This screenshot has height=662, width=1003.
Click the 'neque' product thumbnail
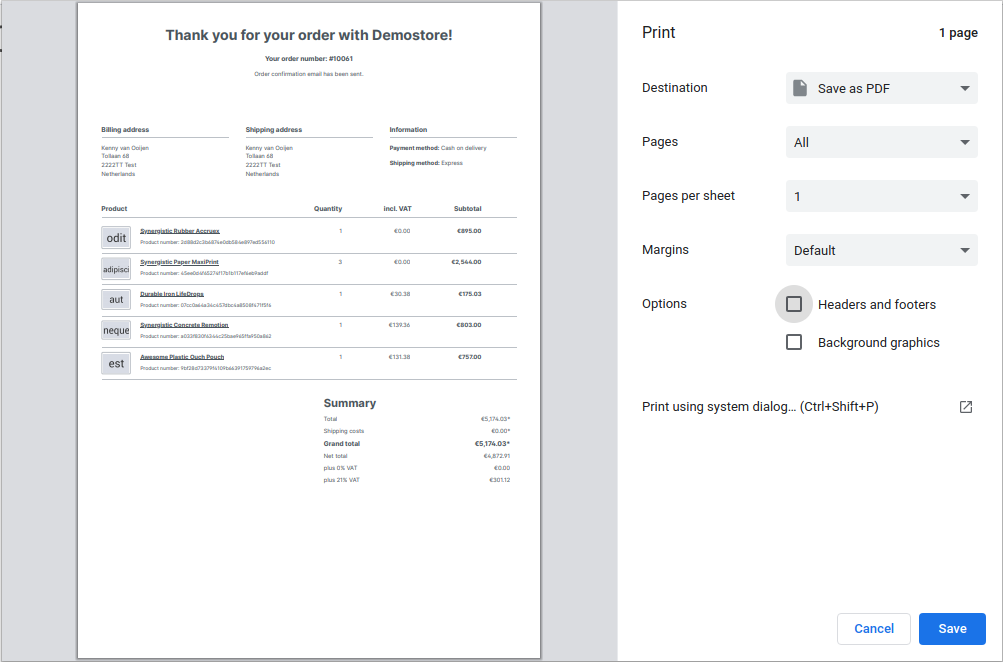[x=116, y=331]
